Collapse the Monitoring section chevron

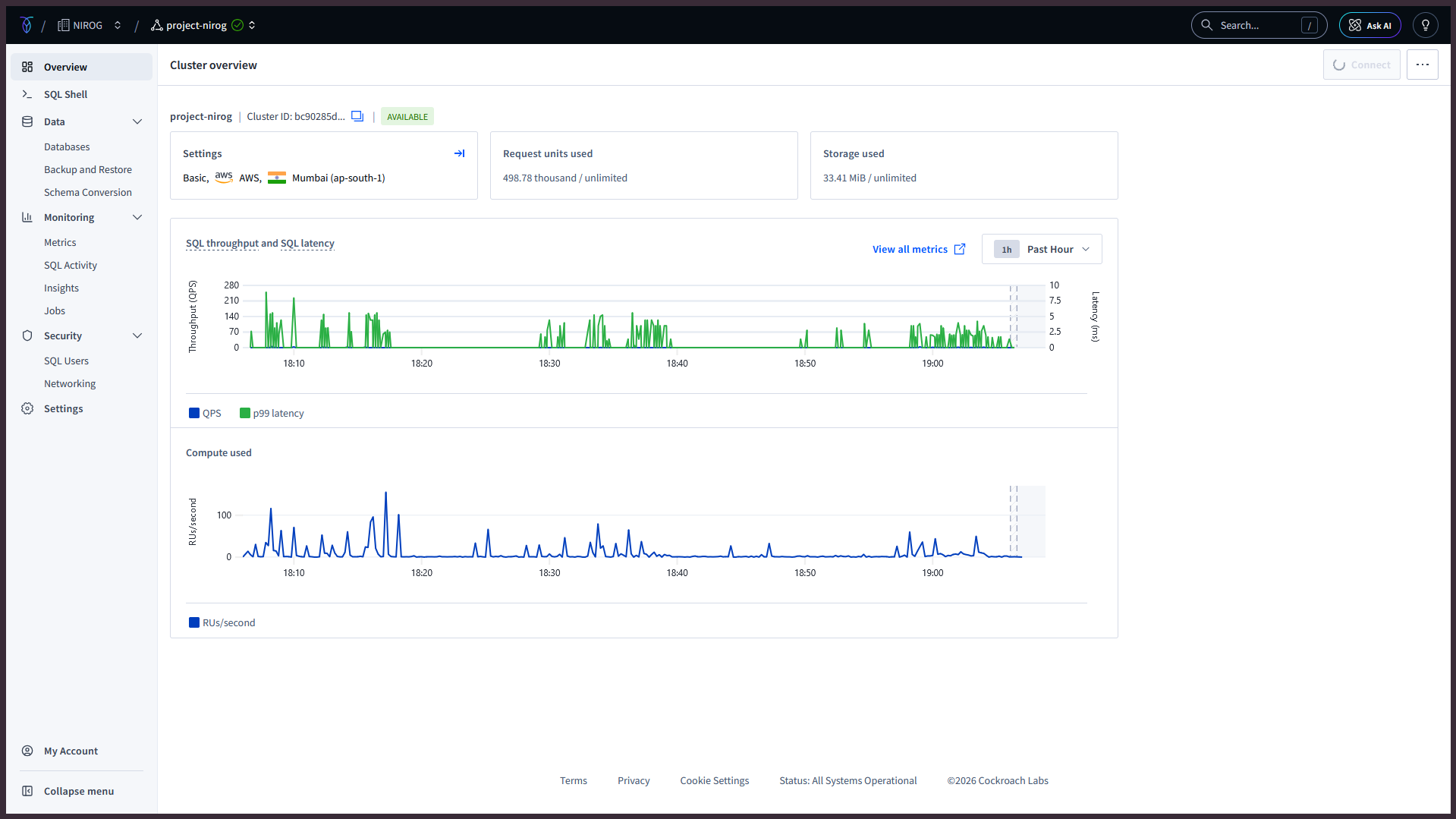[x=137, y=217]
